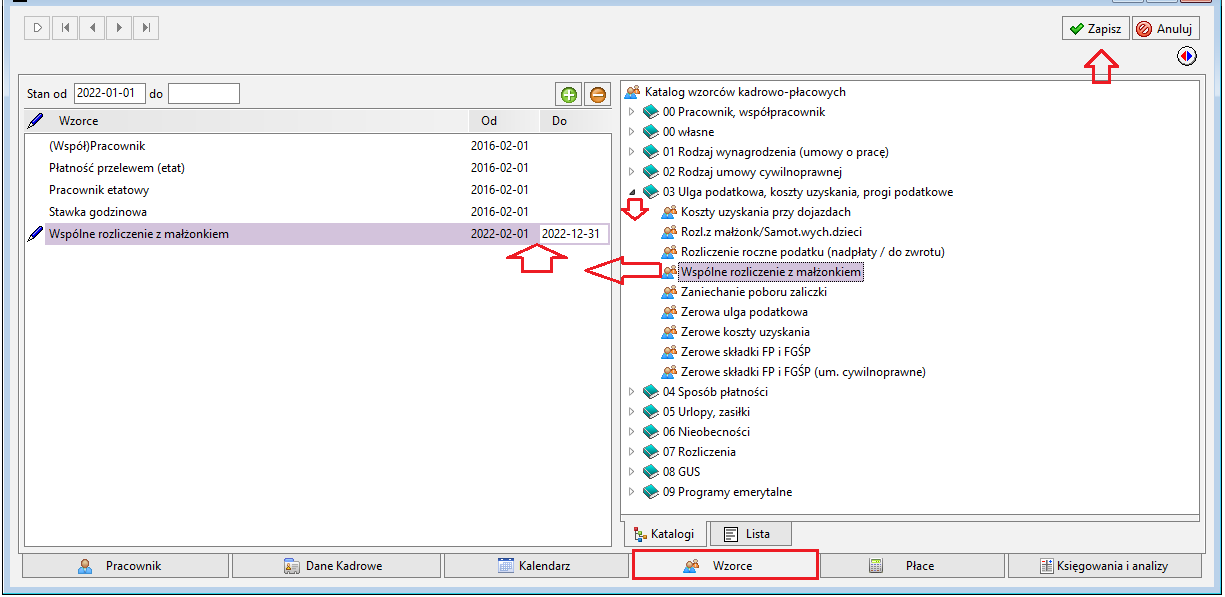This screenshot has width=1225, height=597.
Task: Switch to the Katalogi tab
Action: click(x=664, y=534)
